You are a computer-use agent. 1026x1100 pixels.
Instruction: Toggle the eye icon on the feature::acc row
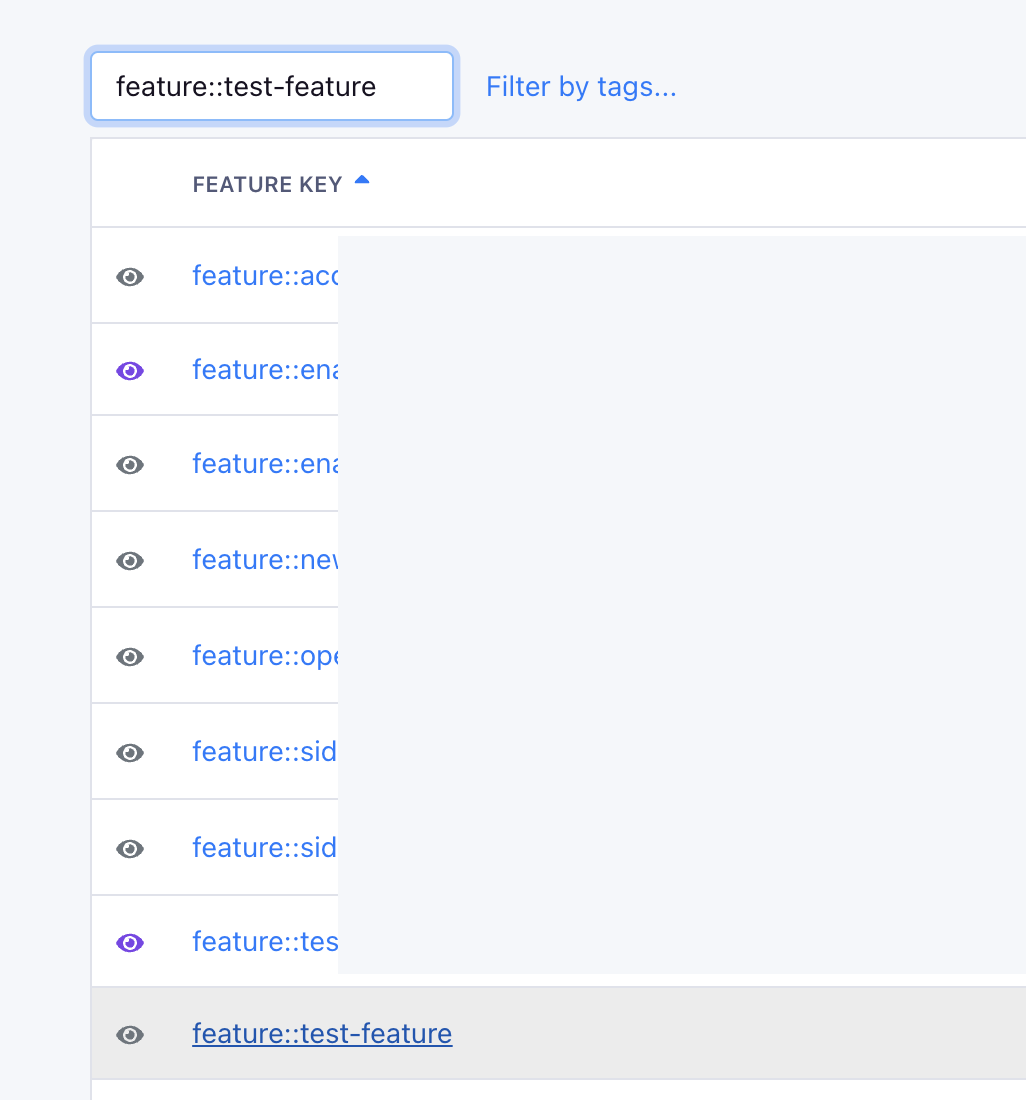(x=130, y=277)
